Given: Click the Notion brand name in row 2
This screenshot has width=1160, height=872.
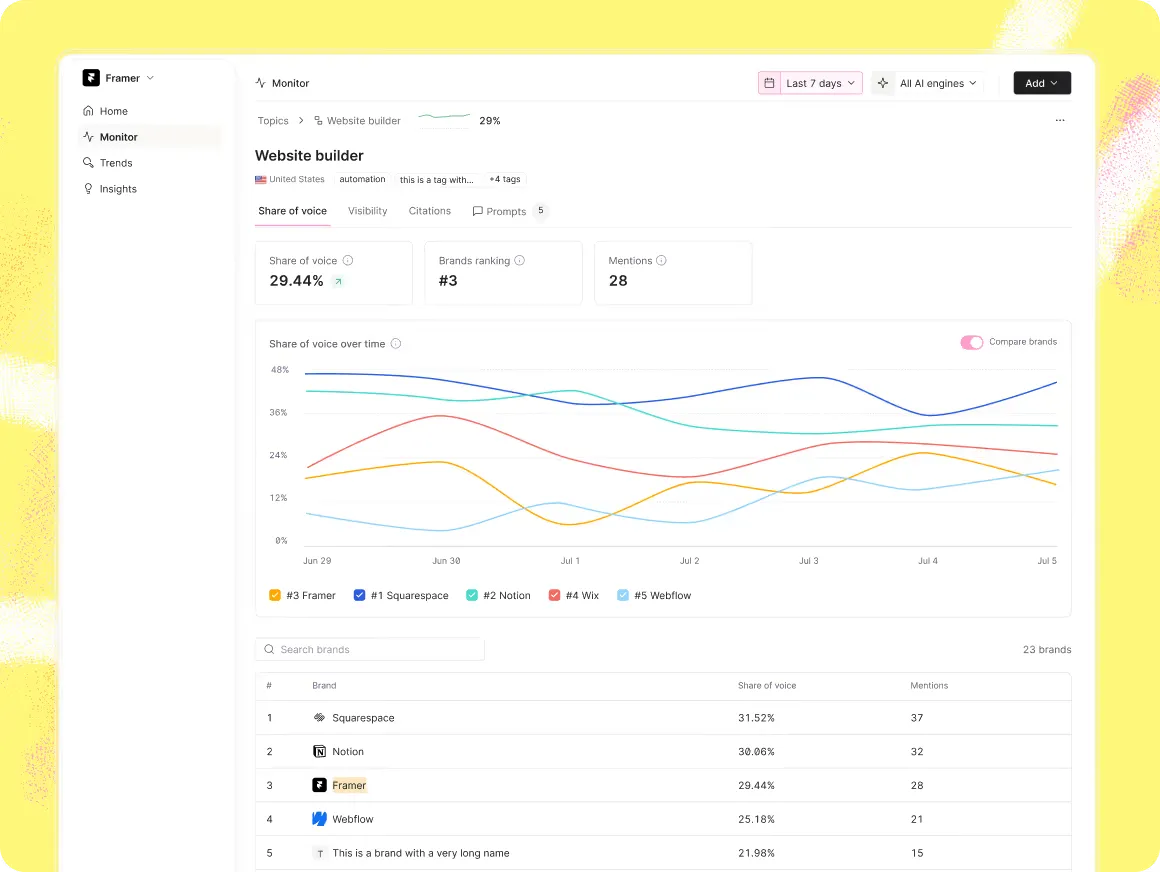Looking at the screenshot, I should point(348,751).
